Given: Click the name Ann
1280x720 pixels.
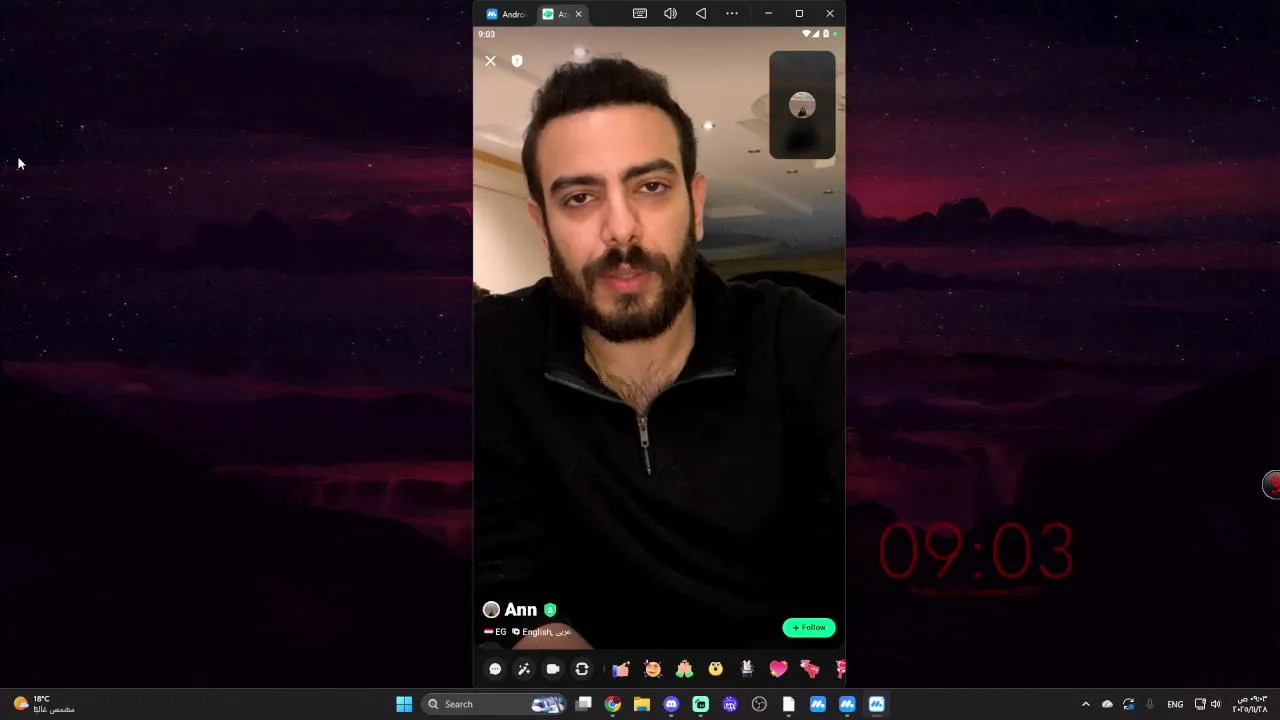Looking at the screenshot, I should point(521,610).
